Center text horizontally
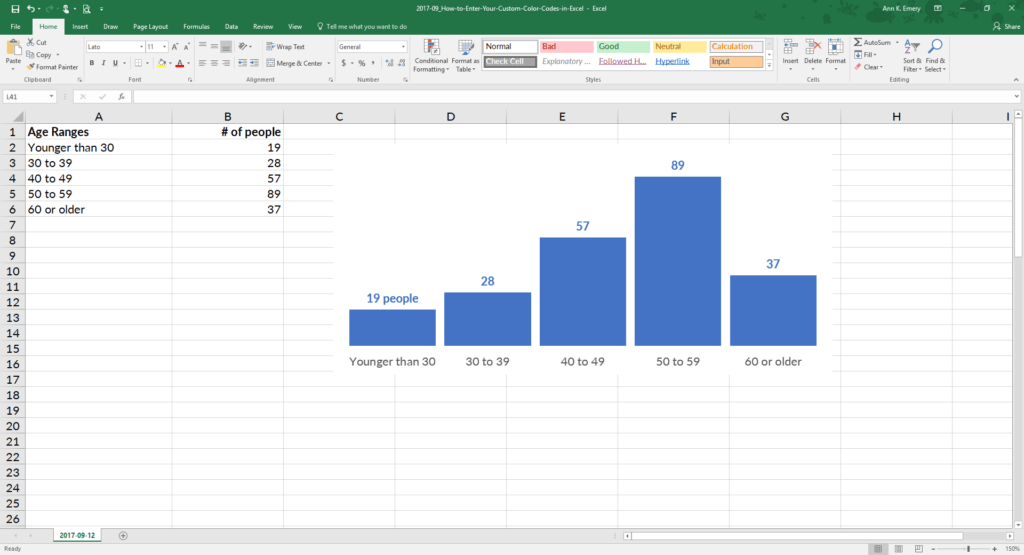The height and width of the screenshot is (555, 1024). point(214,63)
